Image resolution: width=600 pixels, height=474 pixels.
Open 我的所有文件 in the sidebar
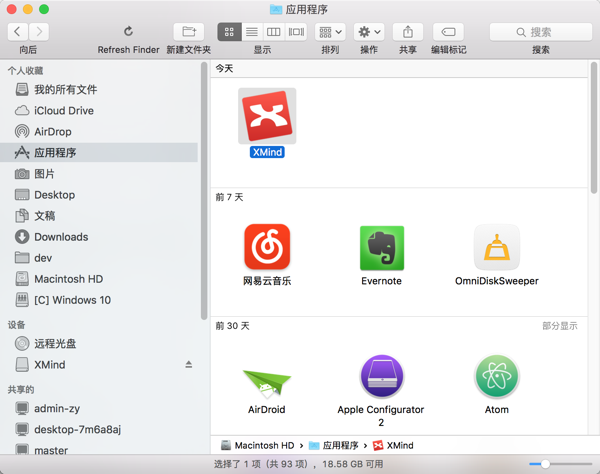click(x=99, y=90)
